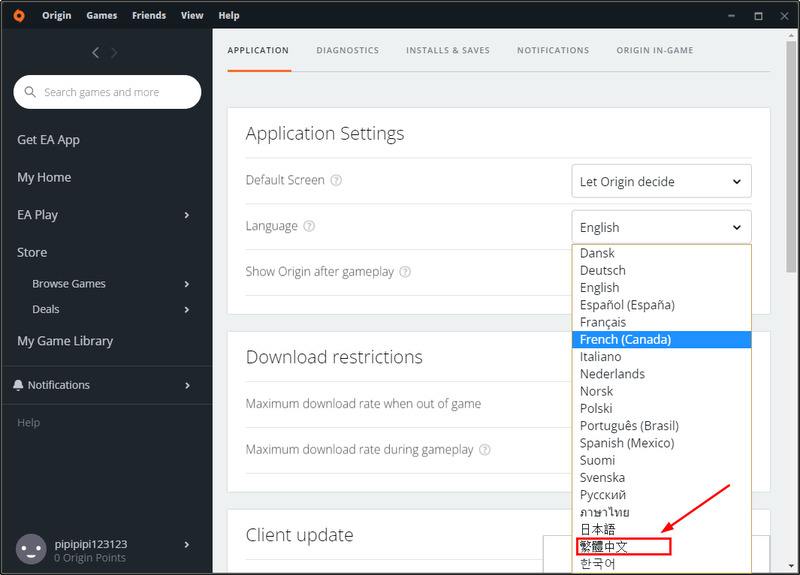Switch to the Diagnostics tab
The height and width of the screenshot is (575, 800).
(x=347, y=51)
